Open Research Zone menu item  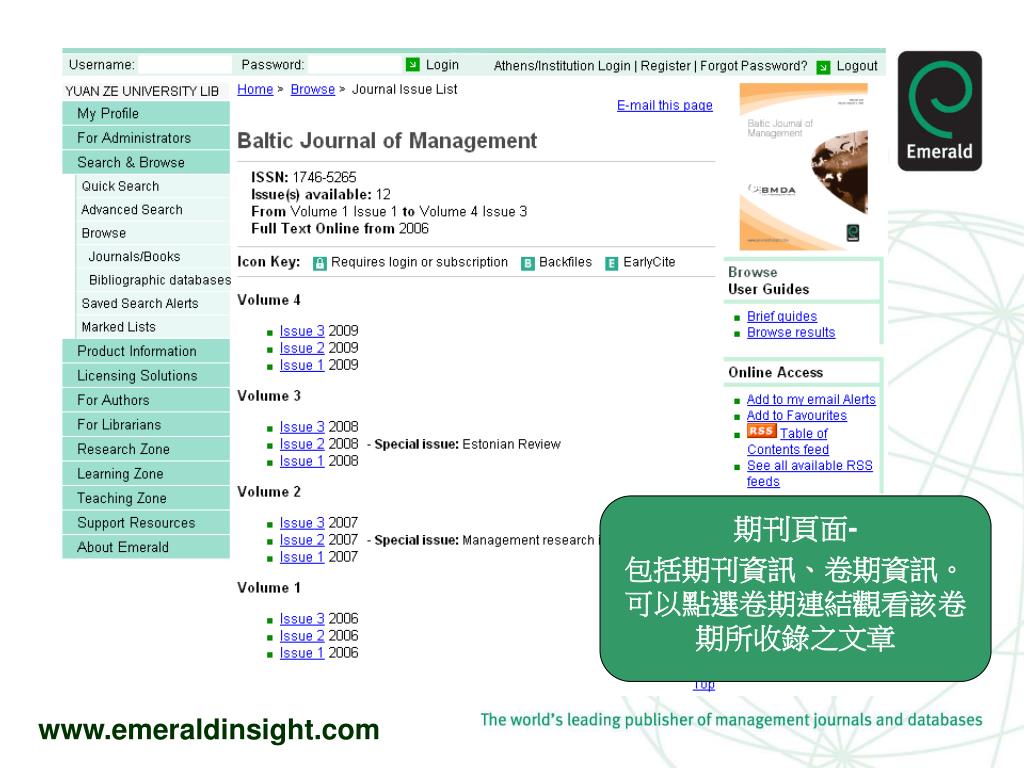tap(146, 449)
